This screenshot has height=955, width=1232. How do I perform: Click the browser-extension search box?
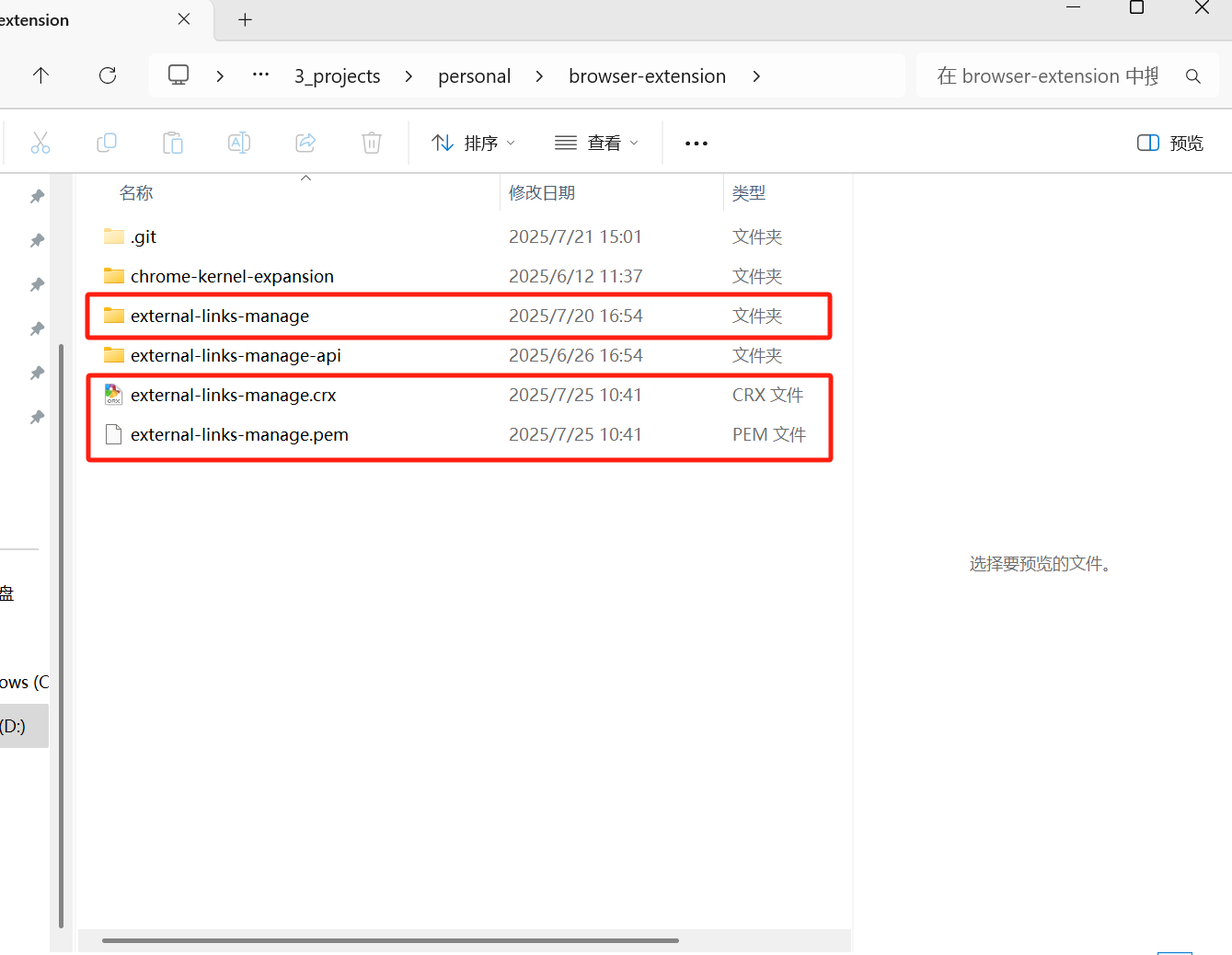pos(1047,76)
